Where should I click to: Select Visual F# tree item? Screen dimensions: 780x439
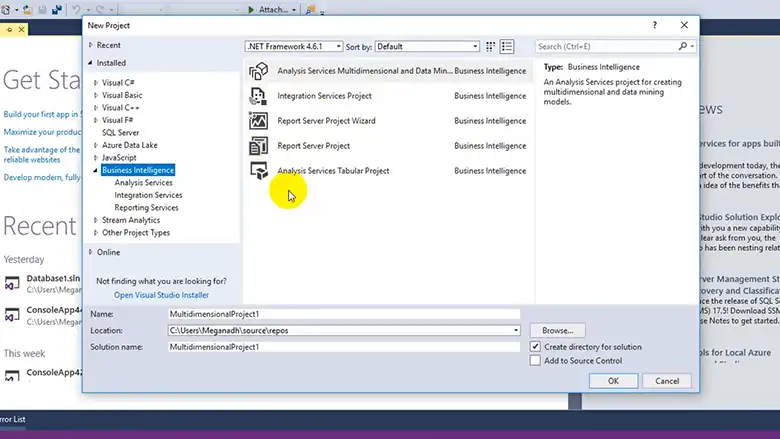coord(117,120)
